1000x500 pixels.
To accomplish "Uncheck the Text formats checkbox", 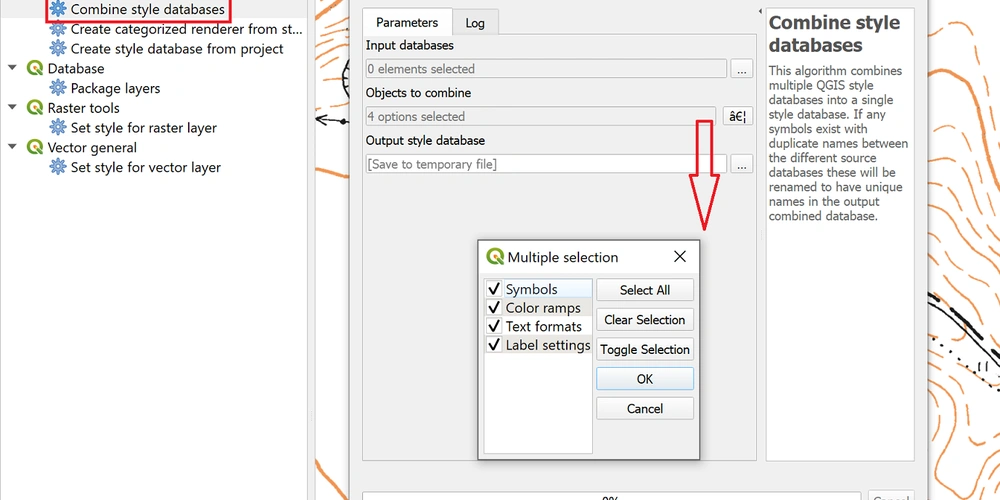I will click(x=494, y=327).
